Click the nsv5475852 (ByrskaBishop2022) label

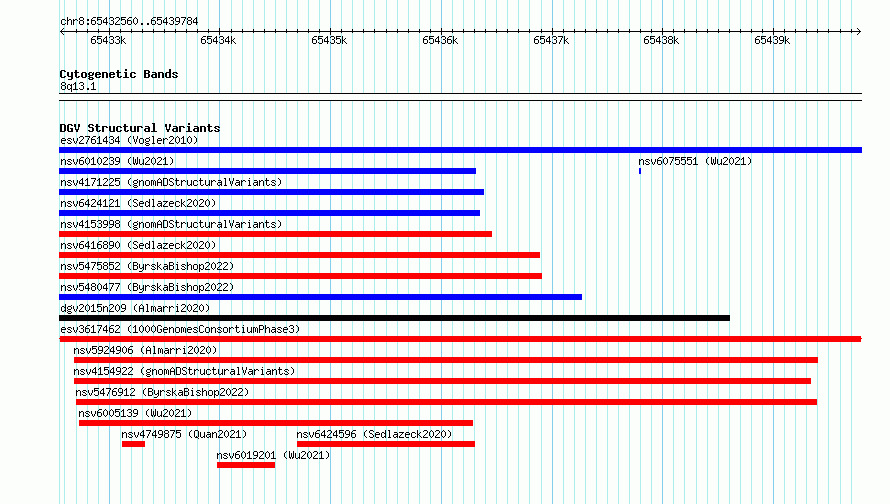pyautogui.click(x=147, y=266)
